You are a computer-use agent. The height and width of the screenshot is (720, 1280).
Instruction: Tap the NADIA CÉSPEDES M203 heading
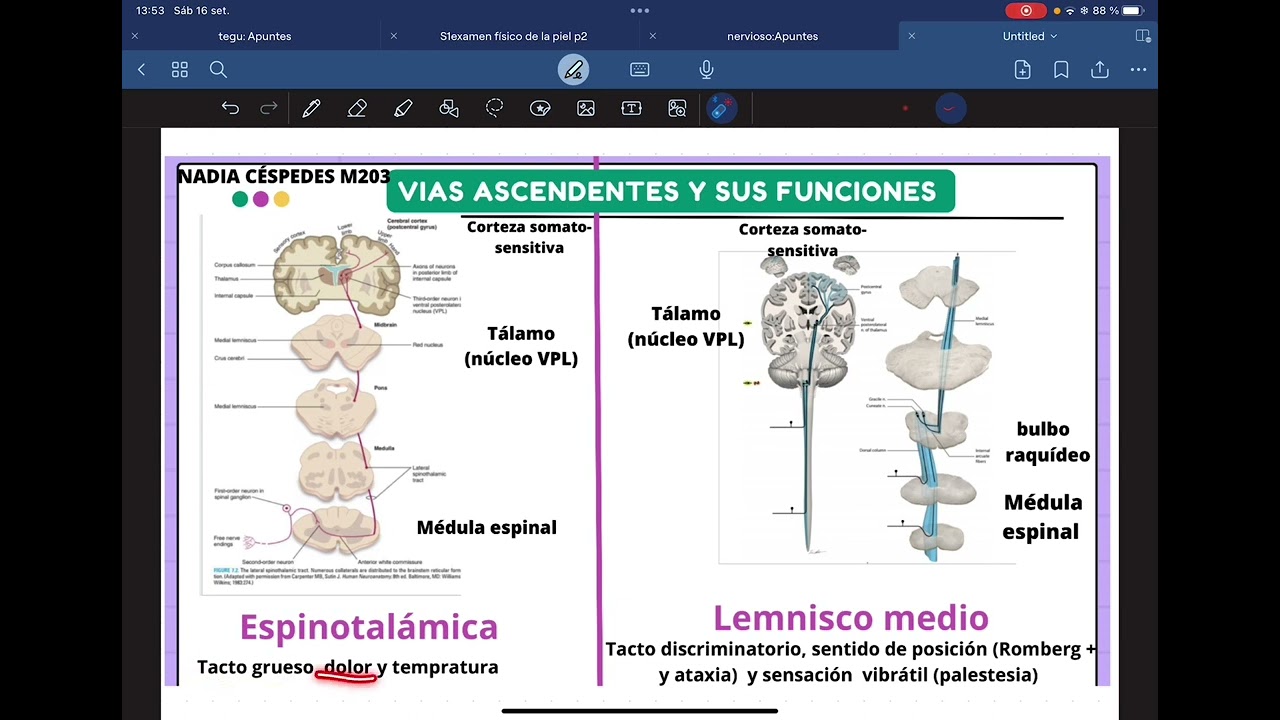[x=283, y=177]
